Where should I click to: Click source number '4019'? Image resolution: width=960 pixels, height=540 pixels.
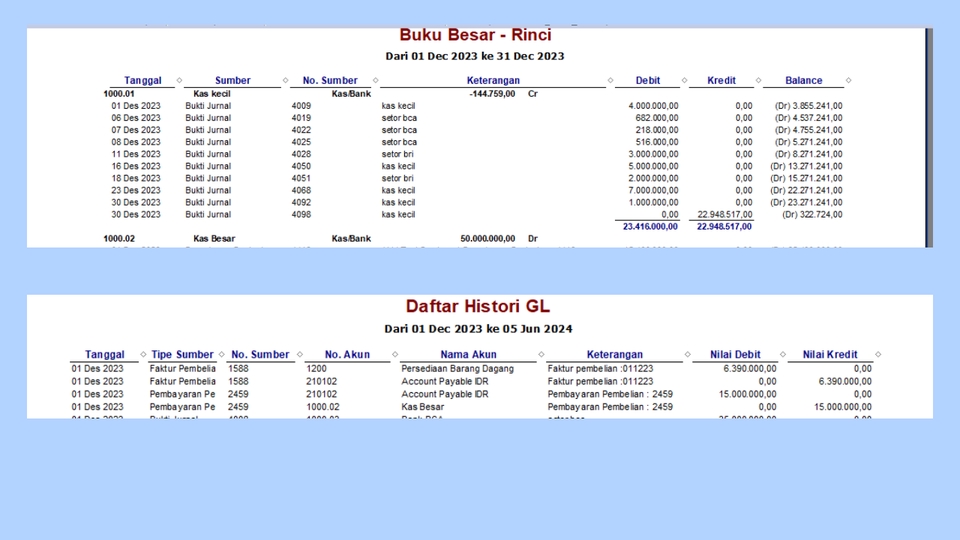click(x=301, y=118)
